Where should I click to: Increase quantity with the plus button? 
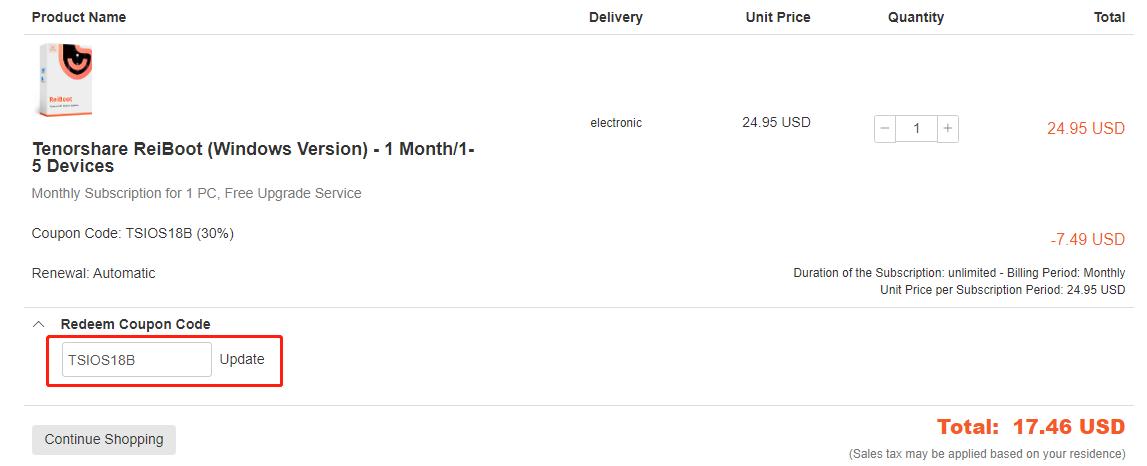(947, 129)
